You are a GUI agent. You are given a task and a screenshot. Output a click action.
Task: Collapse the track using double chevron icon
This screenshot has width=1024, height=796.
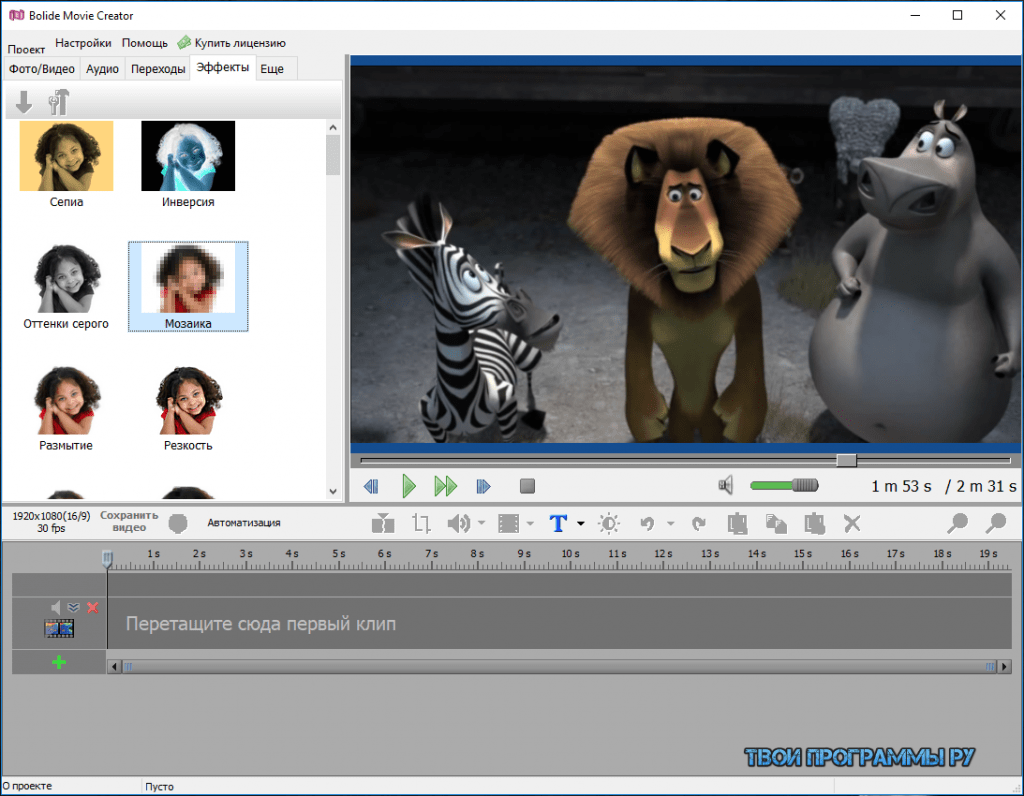tap(73, 607)
